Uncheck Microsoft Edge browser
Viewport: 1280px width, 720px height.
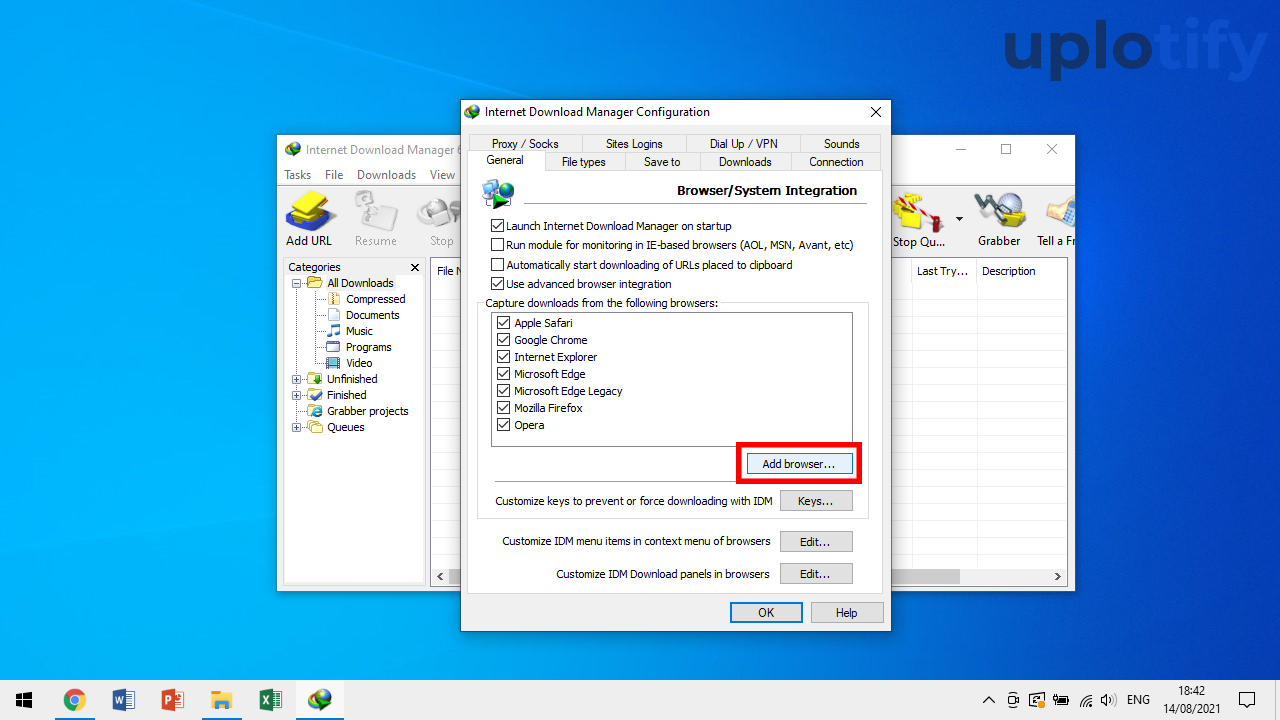click(x=504, y=374)
